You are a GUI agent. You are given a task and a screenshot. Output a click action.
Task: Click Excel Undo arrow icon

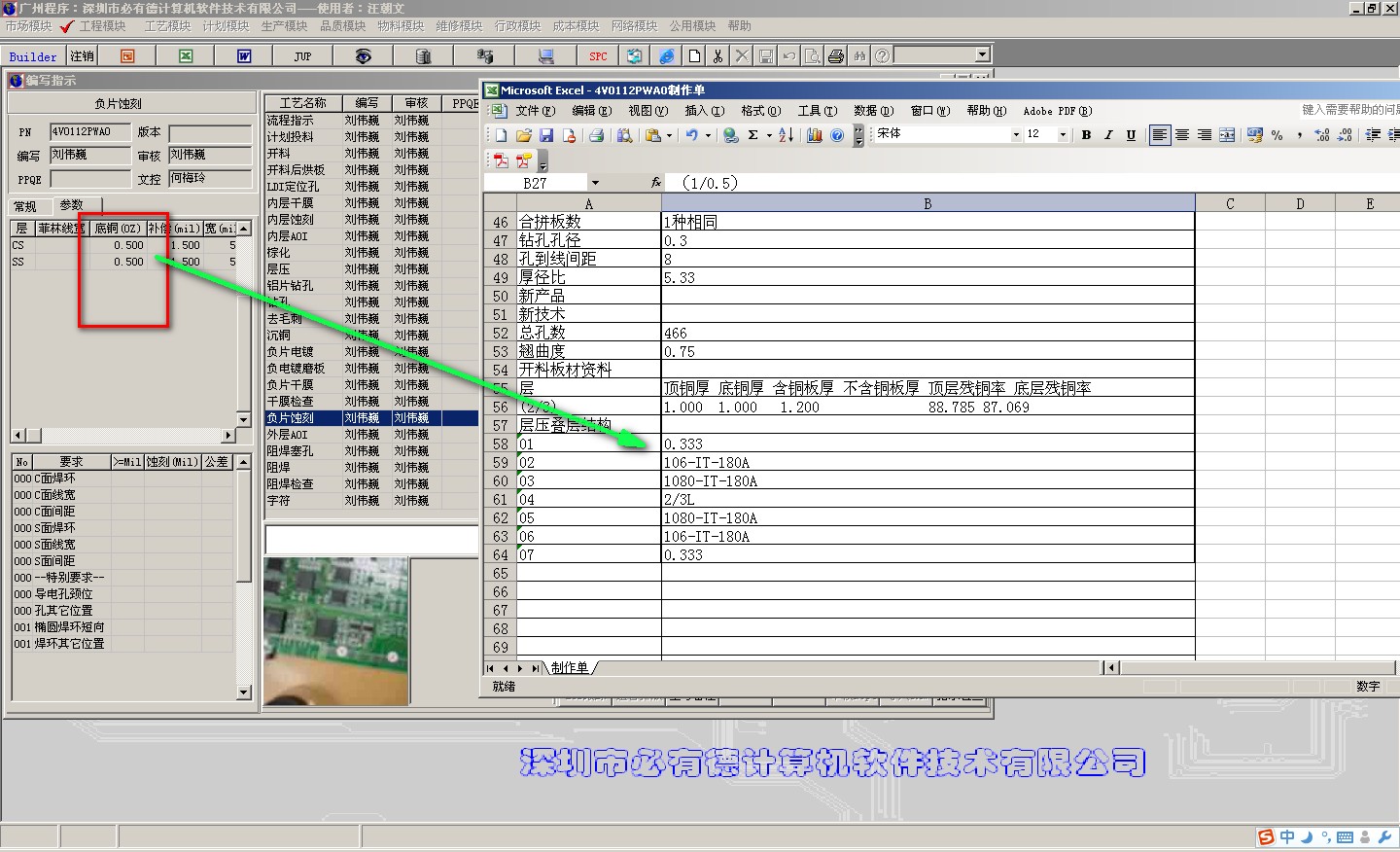coord(691,135)
